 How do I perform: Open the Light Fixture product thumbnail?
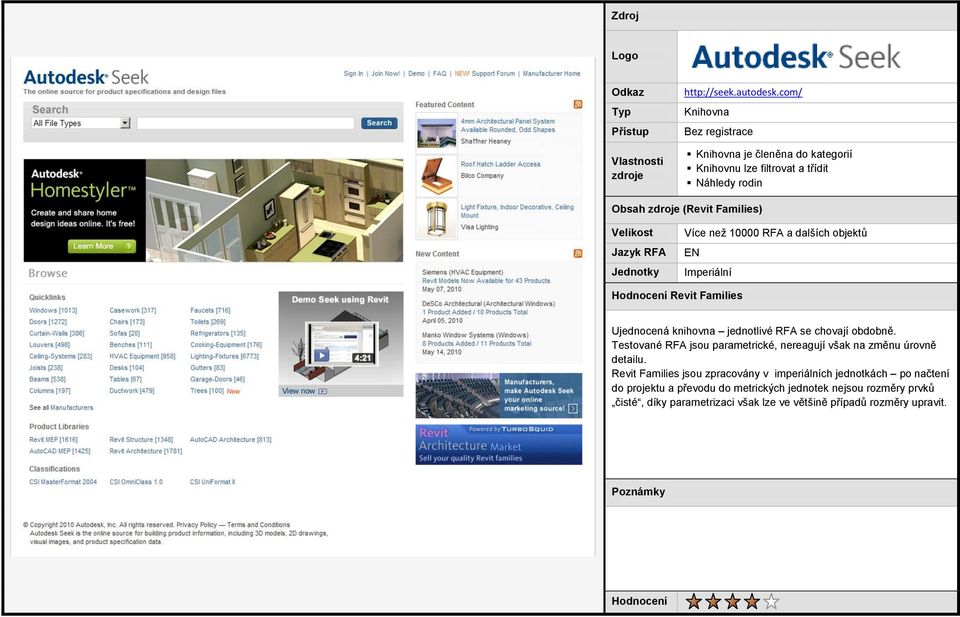437,219
